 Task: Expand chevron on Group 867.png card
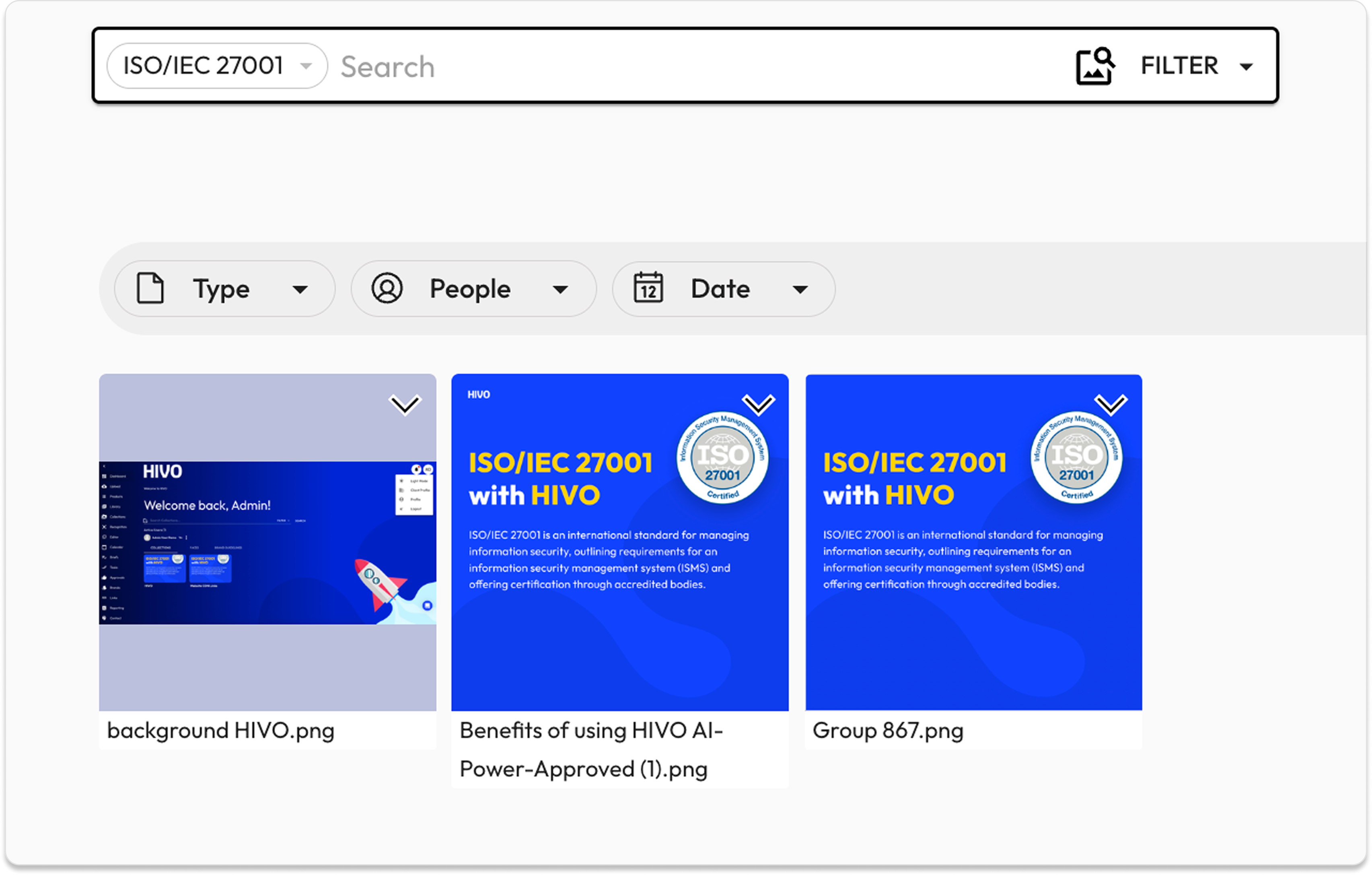(1111, 404)
